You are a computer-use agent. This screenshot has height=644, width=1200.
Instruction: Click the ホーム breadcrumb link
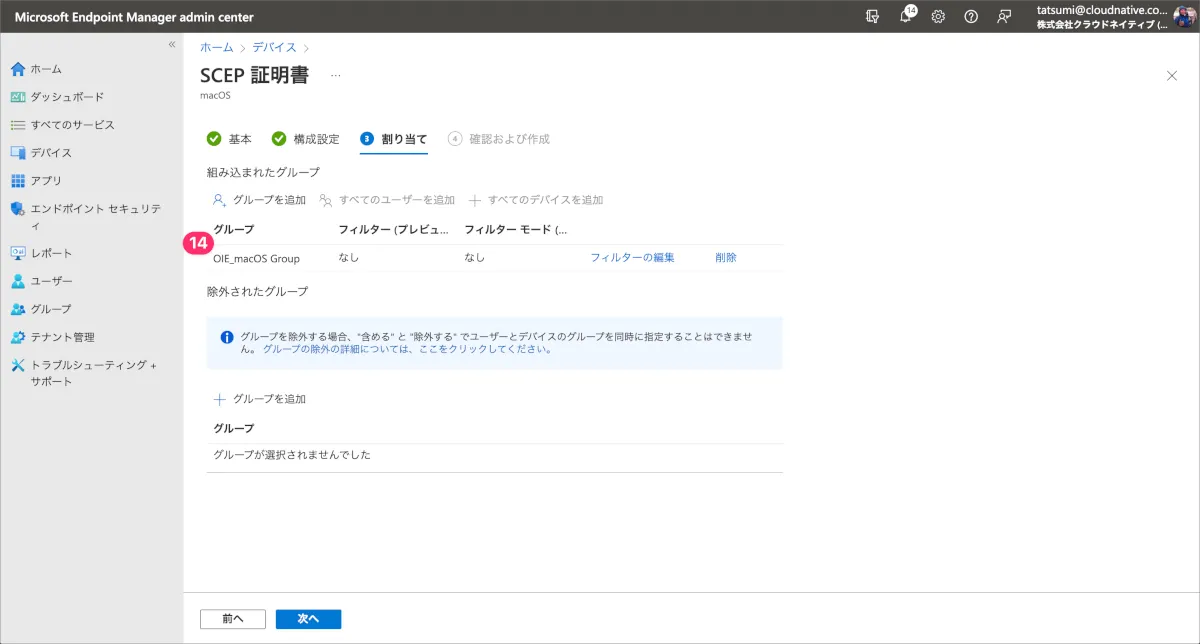pyautogui.click(x=216, y=47)
